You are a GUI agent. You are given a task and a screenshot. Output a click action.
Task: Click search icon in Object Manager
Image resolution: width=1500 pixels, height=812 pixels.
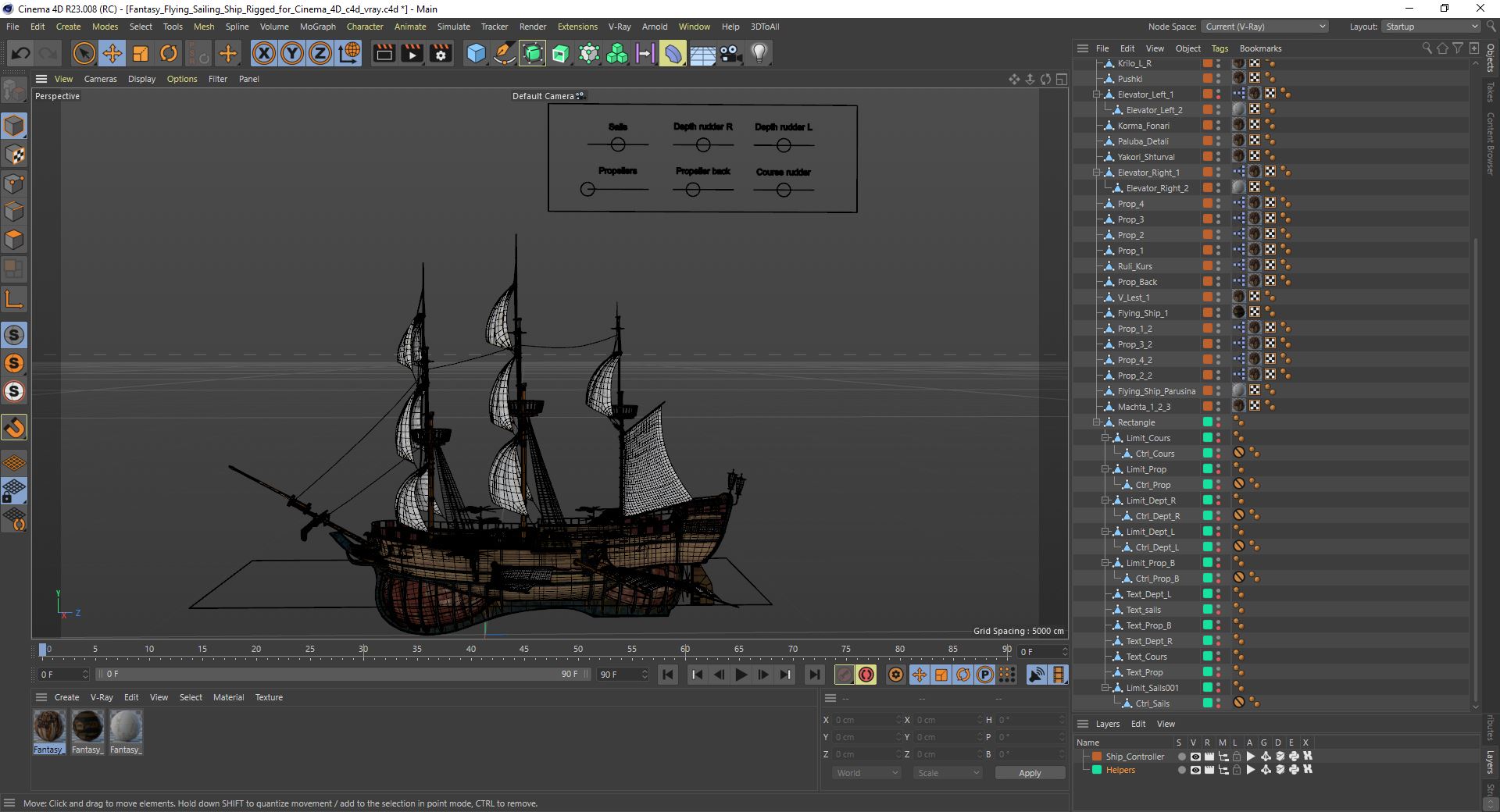click(1427, 48)
